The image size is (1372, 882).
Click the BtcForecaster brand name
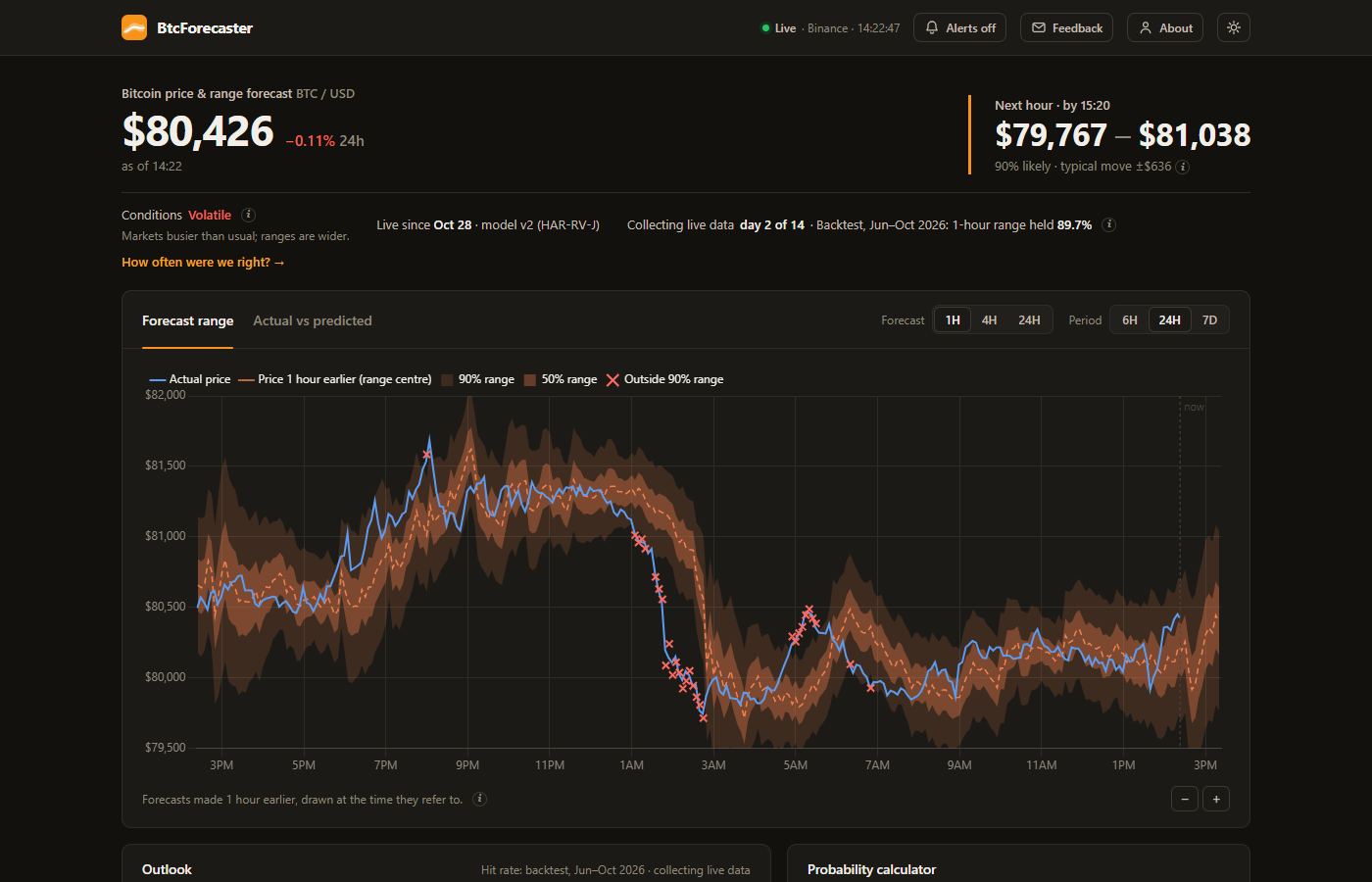click(205, 28)
